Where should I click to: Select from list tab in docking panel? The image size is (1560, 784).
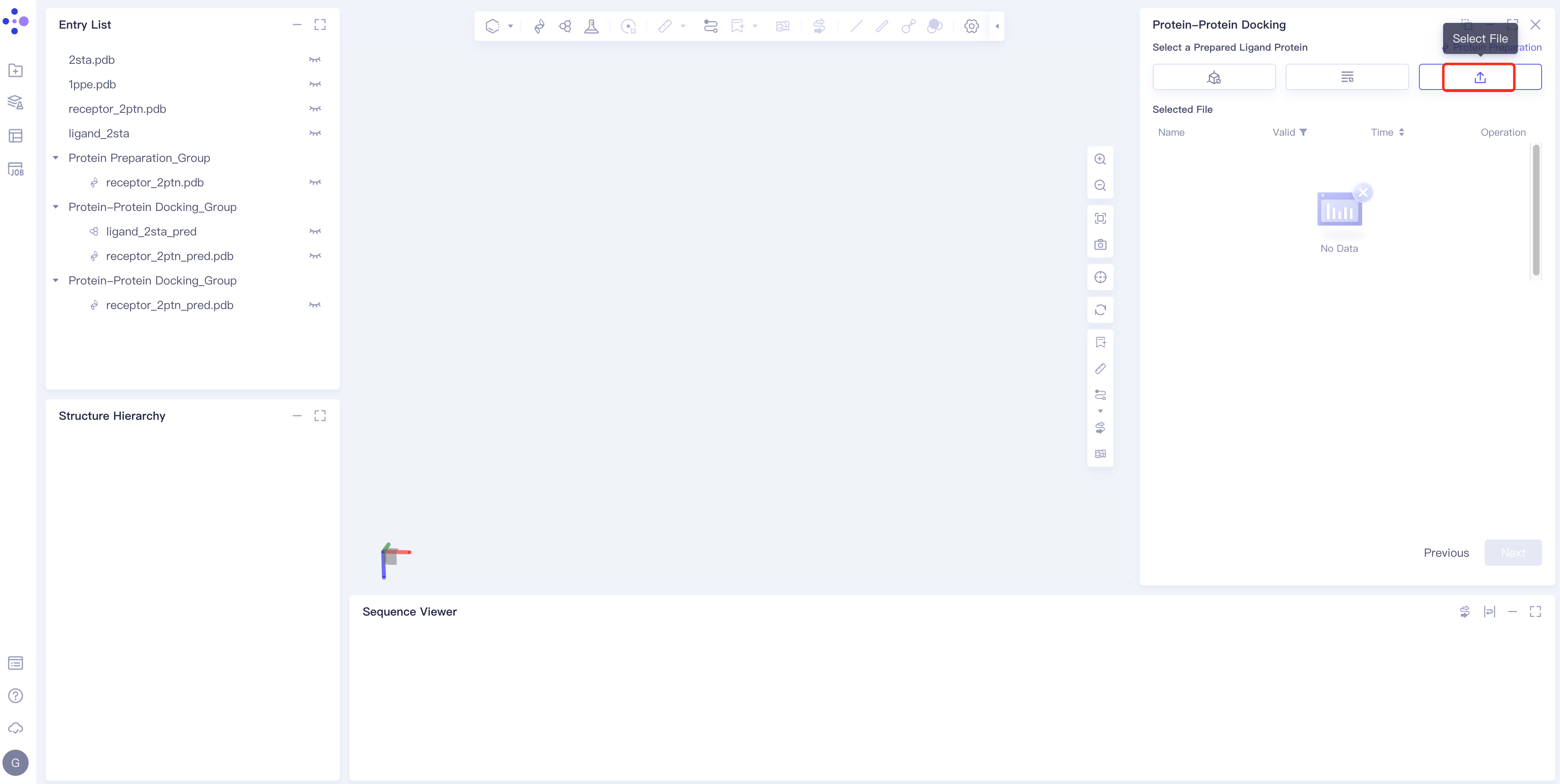pos(1347,78)
